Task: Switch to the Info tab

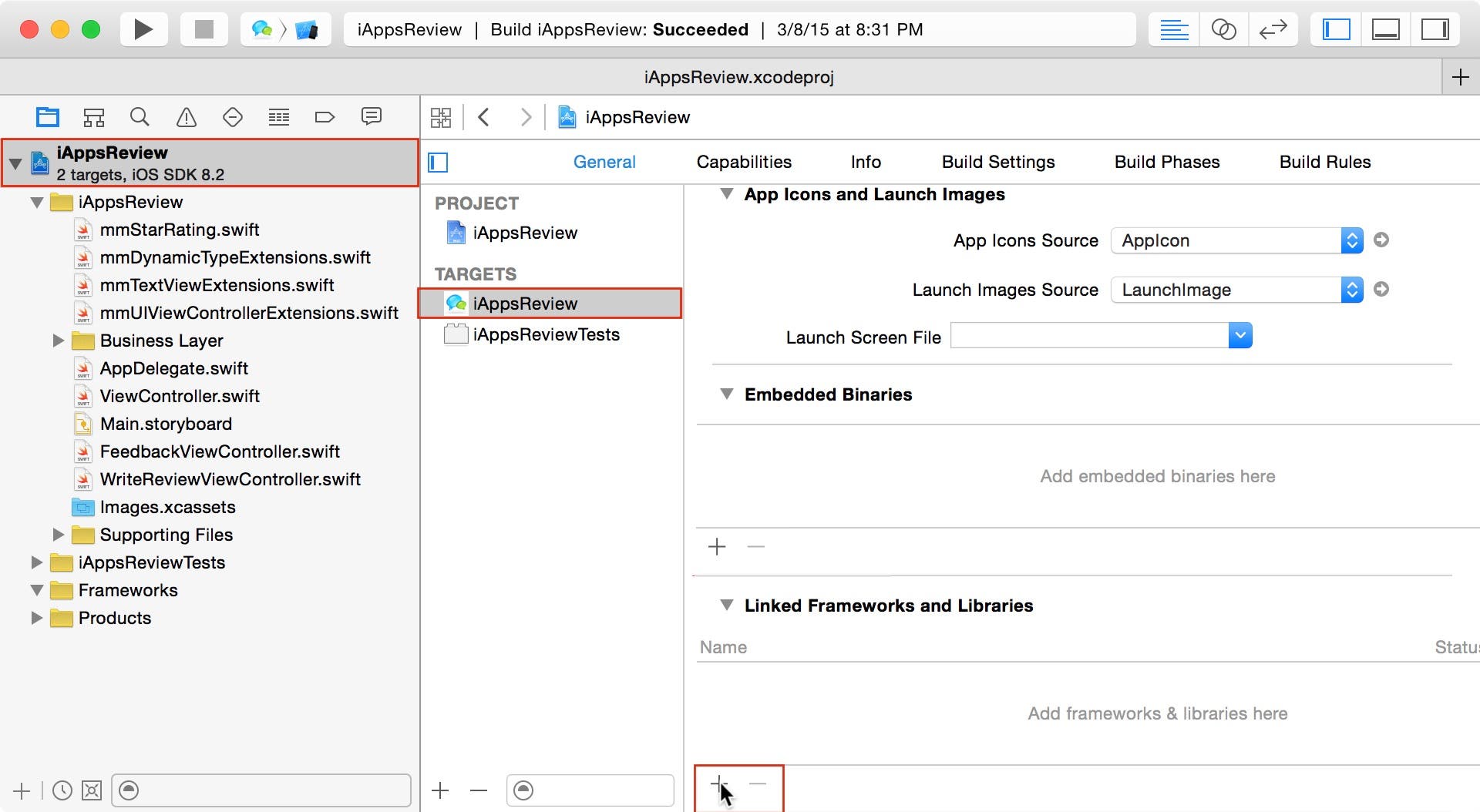Action: [866, 162]
